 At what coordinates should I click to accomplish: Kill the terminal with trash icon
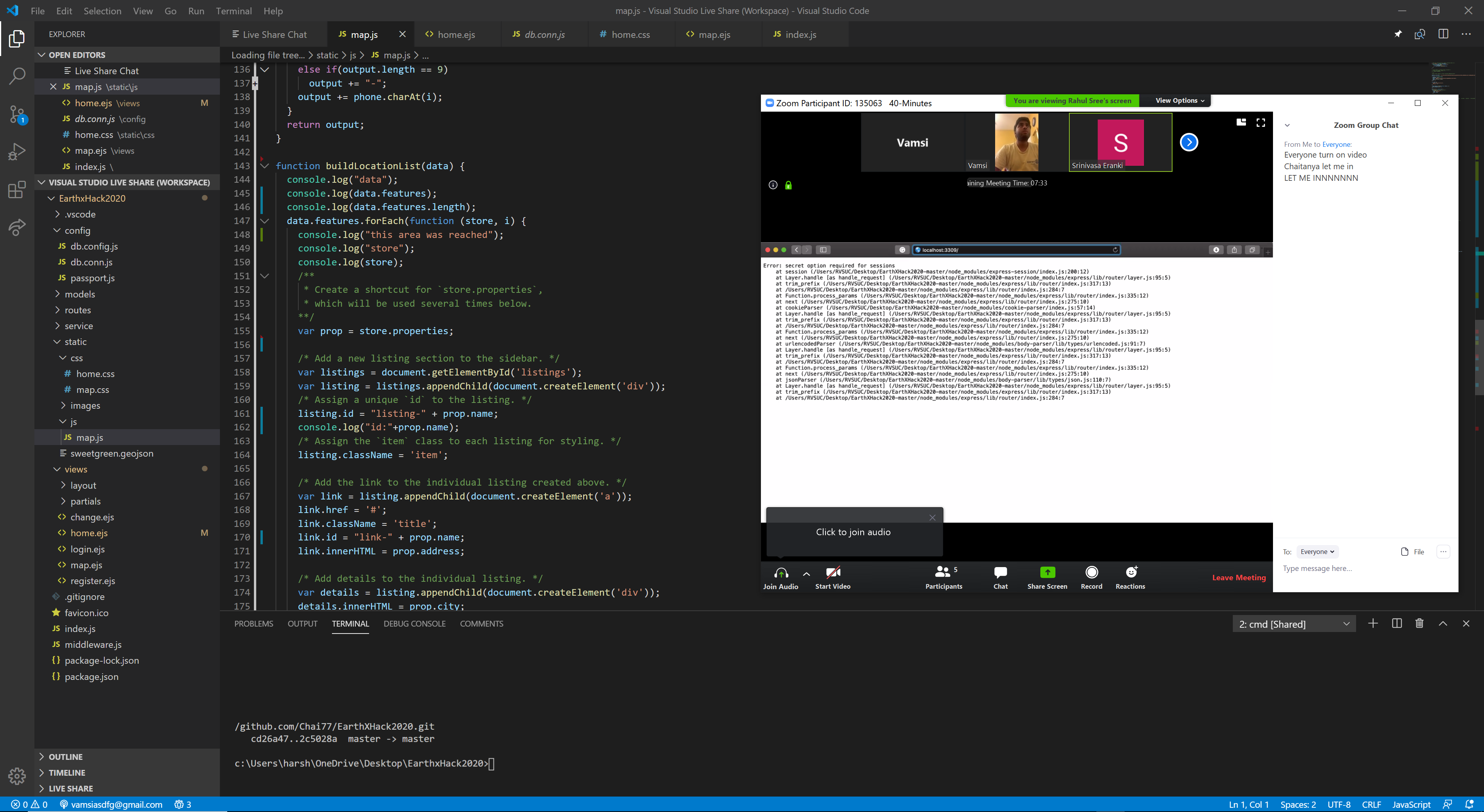(x=1419, y=624)
